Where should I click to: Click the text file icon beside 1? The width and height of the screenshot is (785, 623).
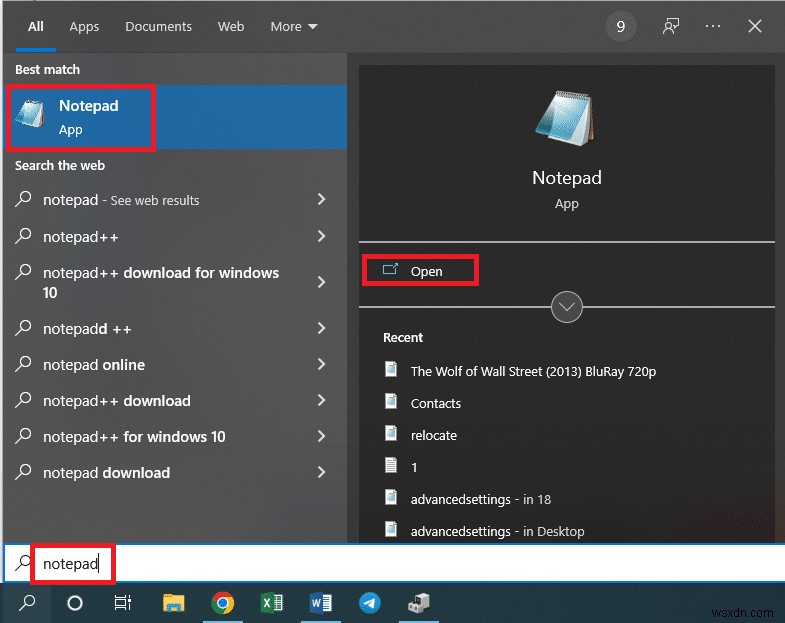point(391,465)
